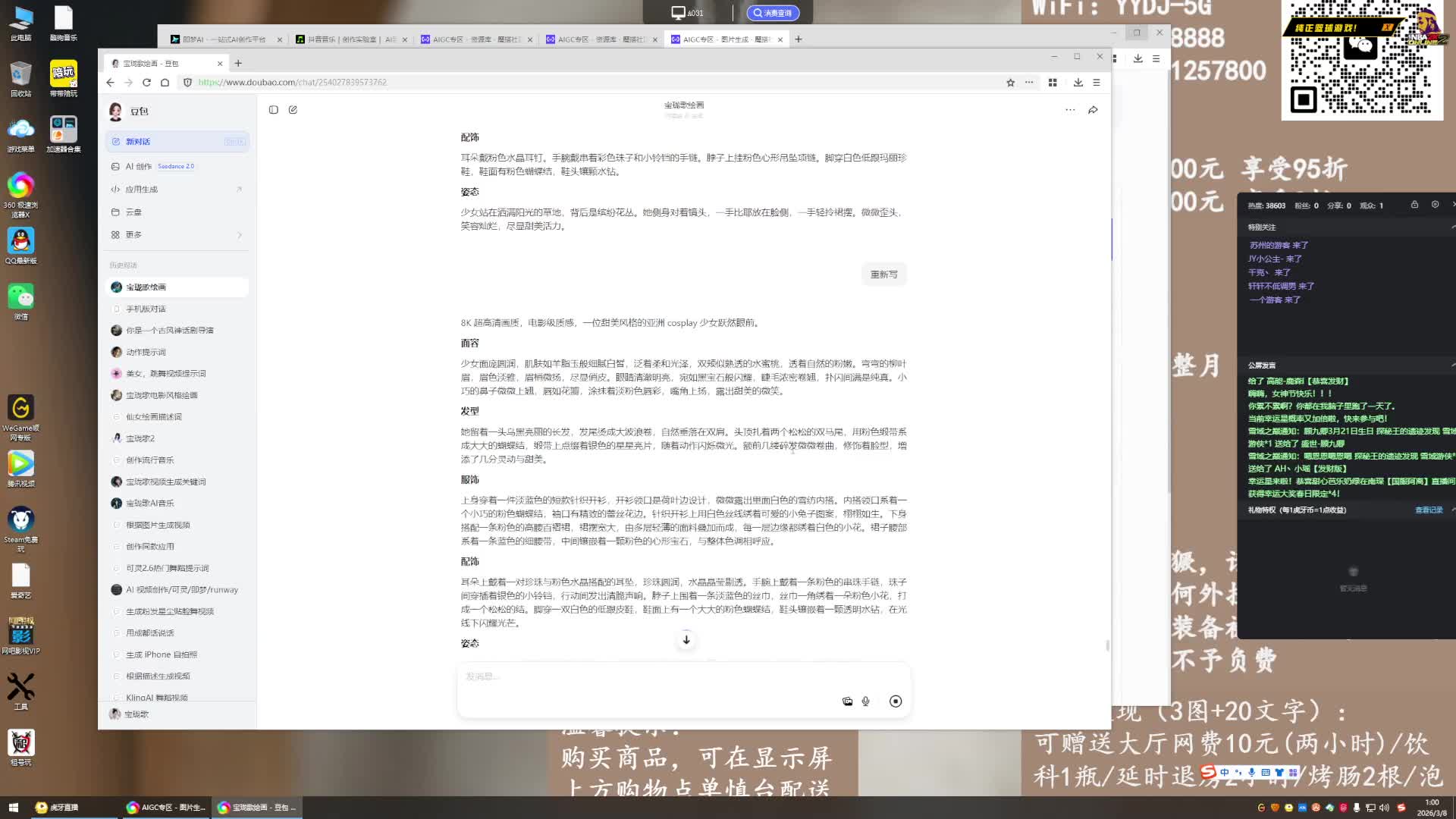1456x819 pixels.
Task: Click the scroll-to-bottom arrow button
Action: tap(686, 640)
